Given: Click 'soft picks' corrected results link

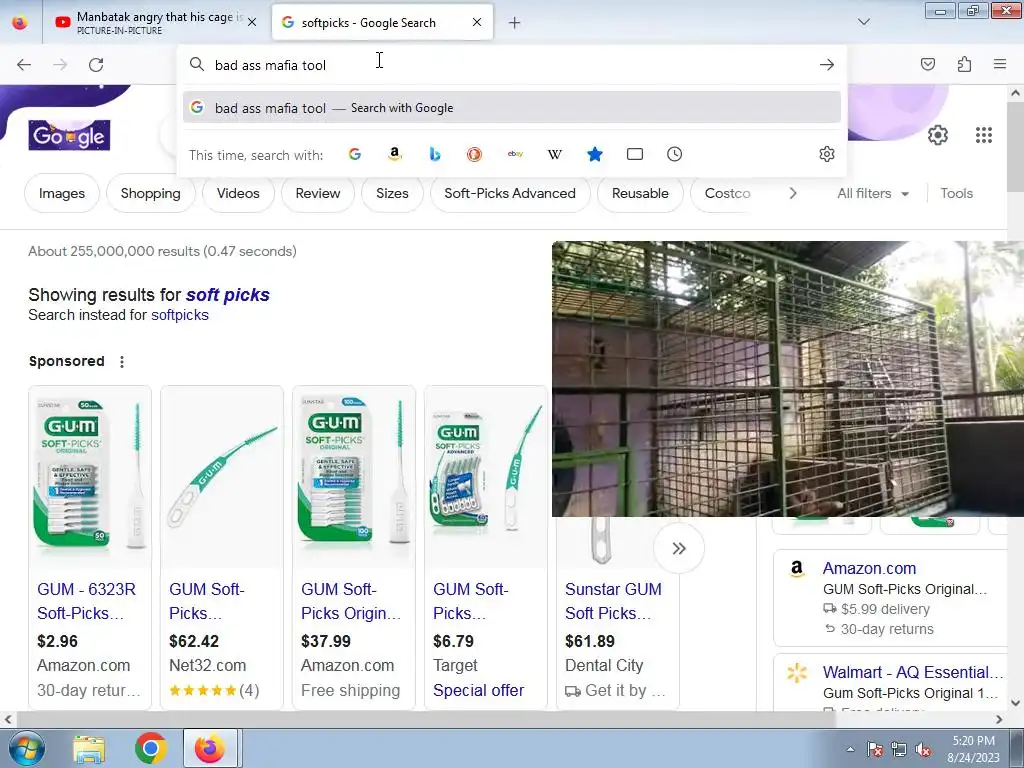Looking at the screenshot, I should tap(228, 295).
